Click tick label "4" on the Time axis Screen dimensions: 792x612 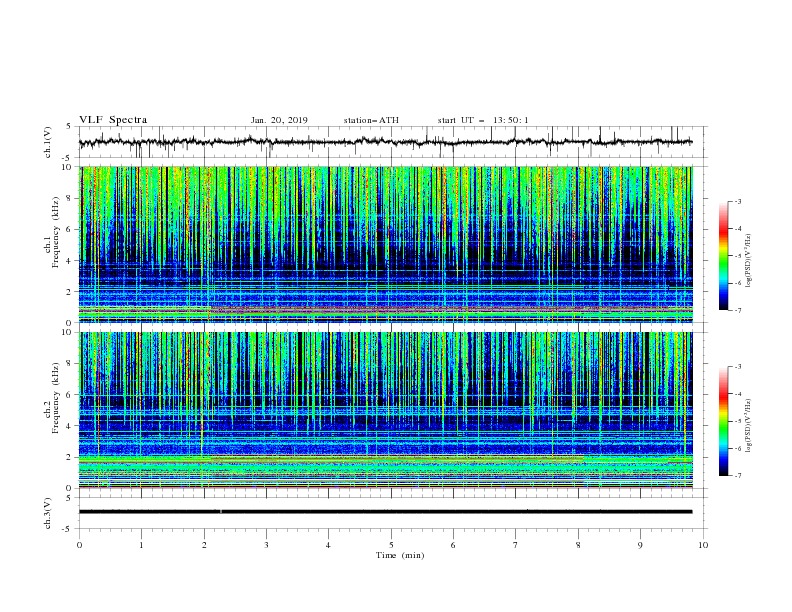click(x=329, y=545)
